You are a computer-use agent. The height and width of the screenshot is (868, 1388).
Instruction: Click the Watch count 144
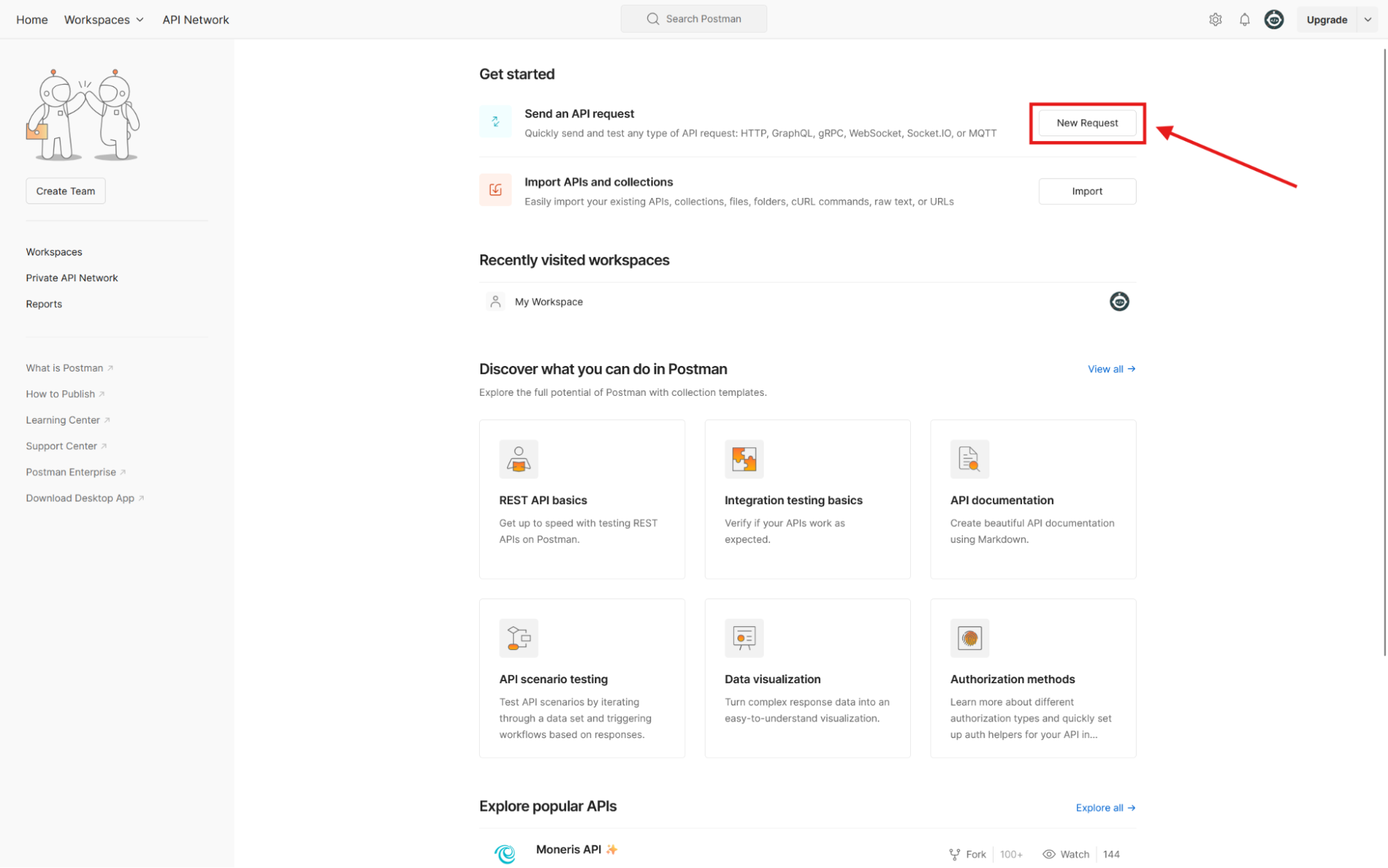click(x=1111, y=854)
